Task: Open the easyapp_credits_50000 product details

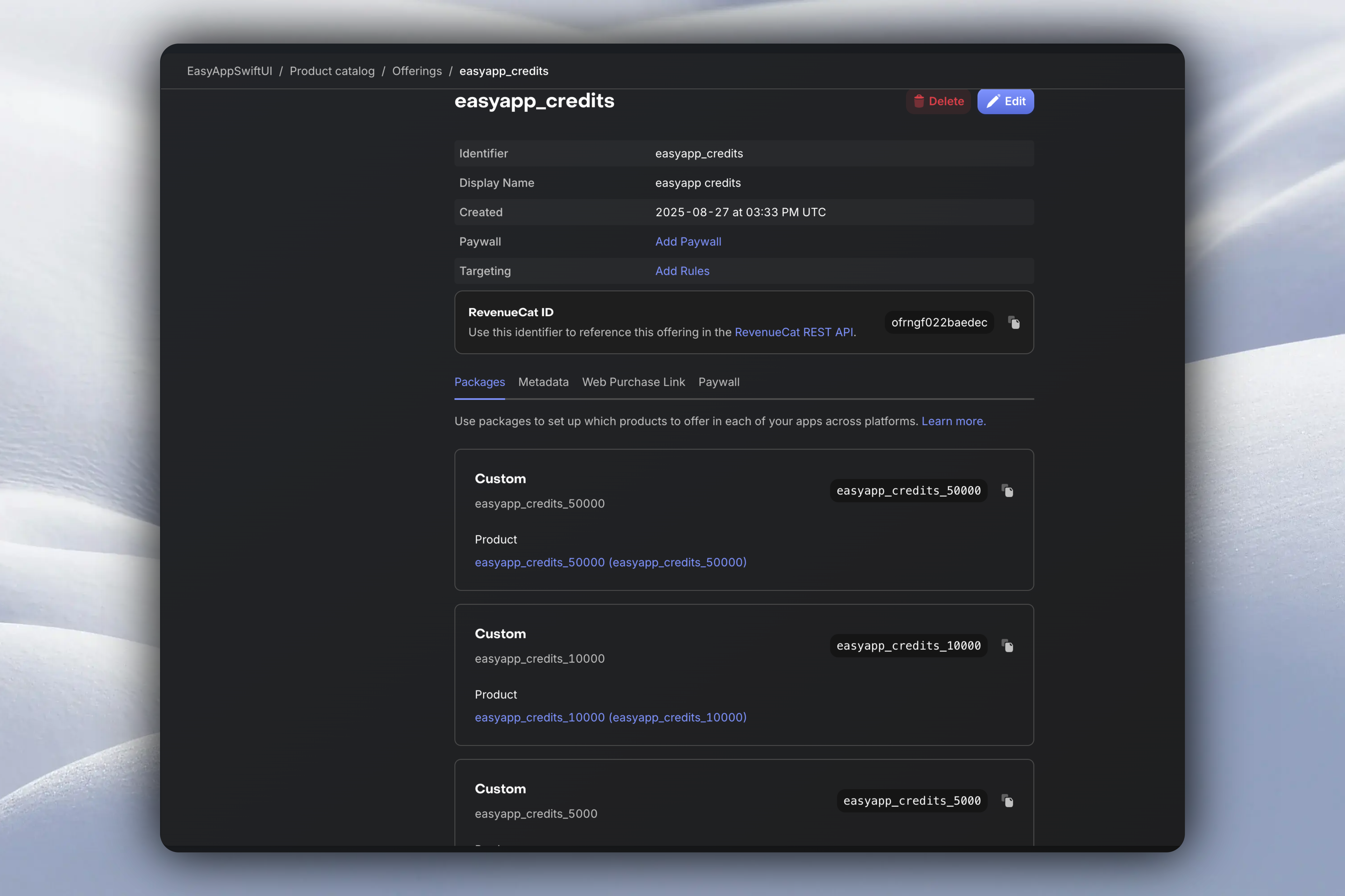Action: [610, 562]
